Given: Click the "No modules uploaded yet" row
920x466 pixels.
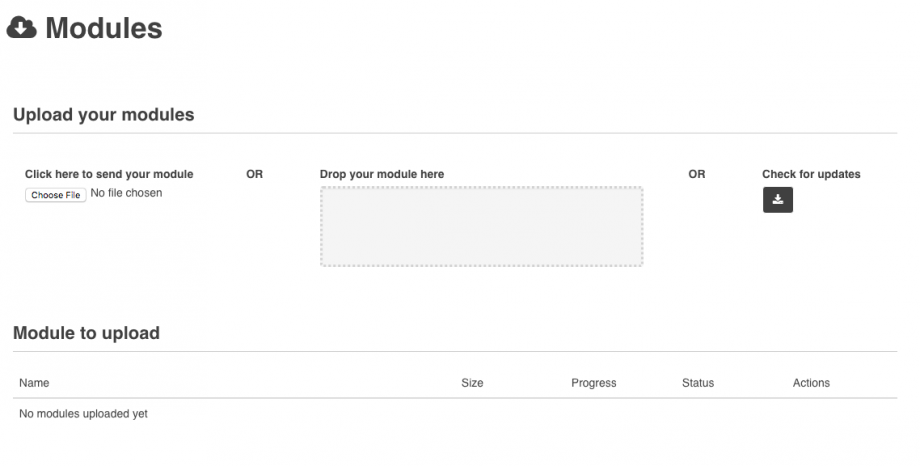Looking at the screenshot, I should 84,414.
